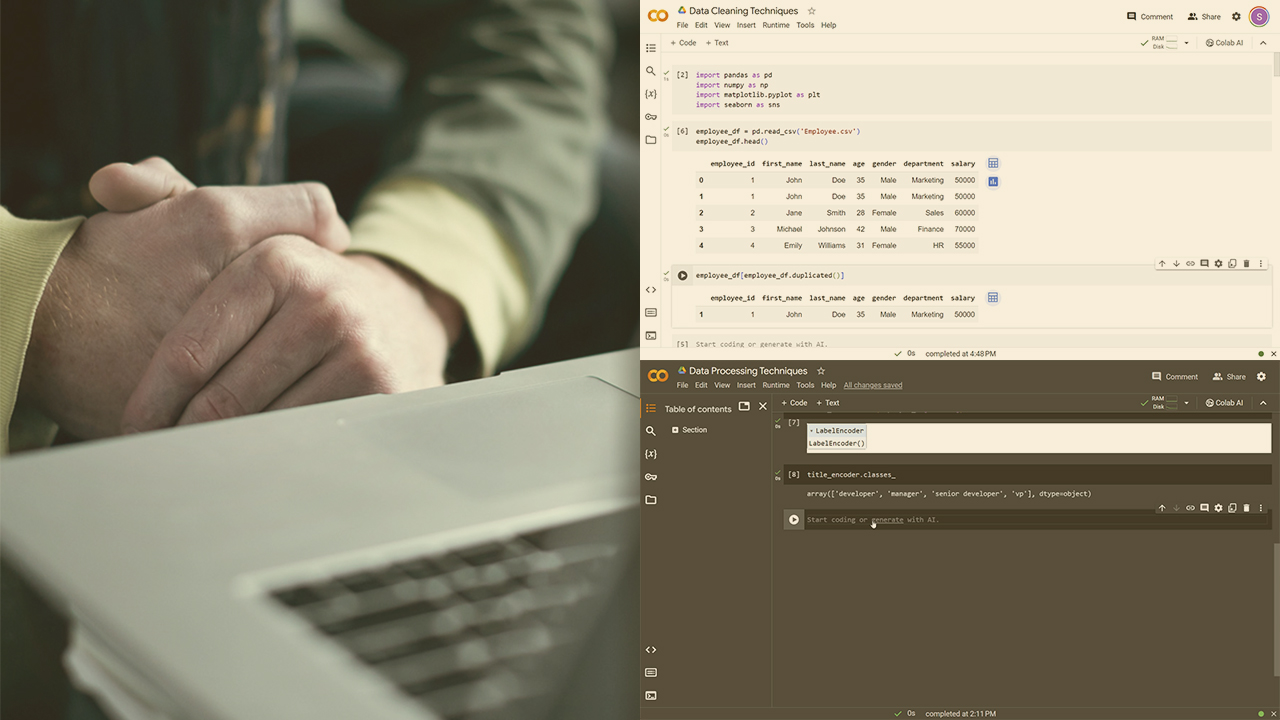
Task: Open the code snippets icon
Action: 651,289
